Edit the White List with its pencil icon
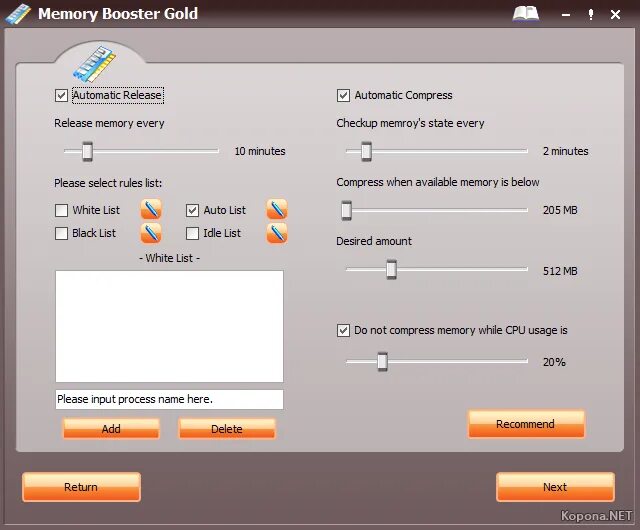Screen dimensions: 640x530 point(151,209)
